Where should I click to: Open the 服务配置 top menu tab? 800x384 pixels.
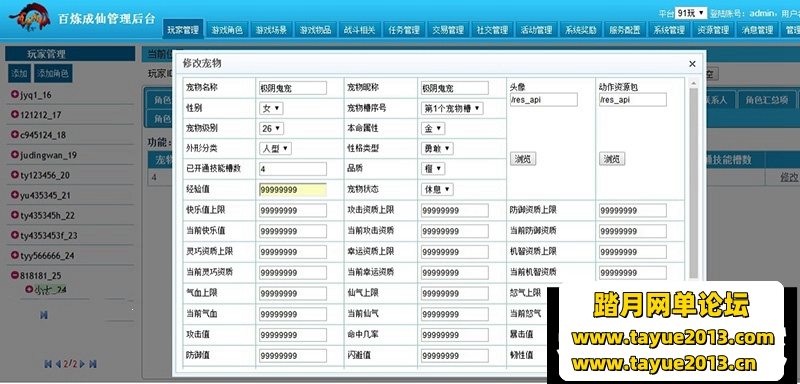tap(624, 30)
